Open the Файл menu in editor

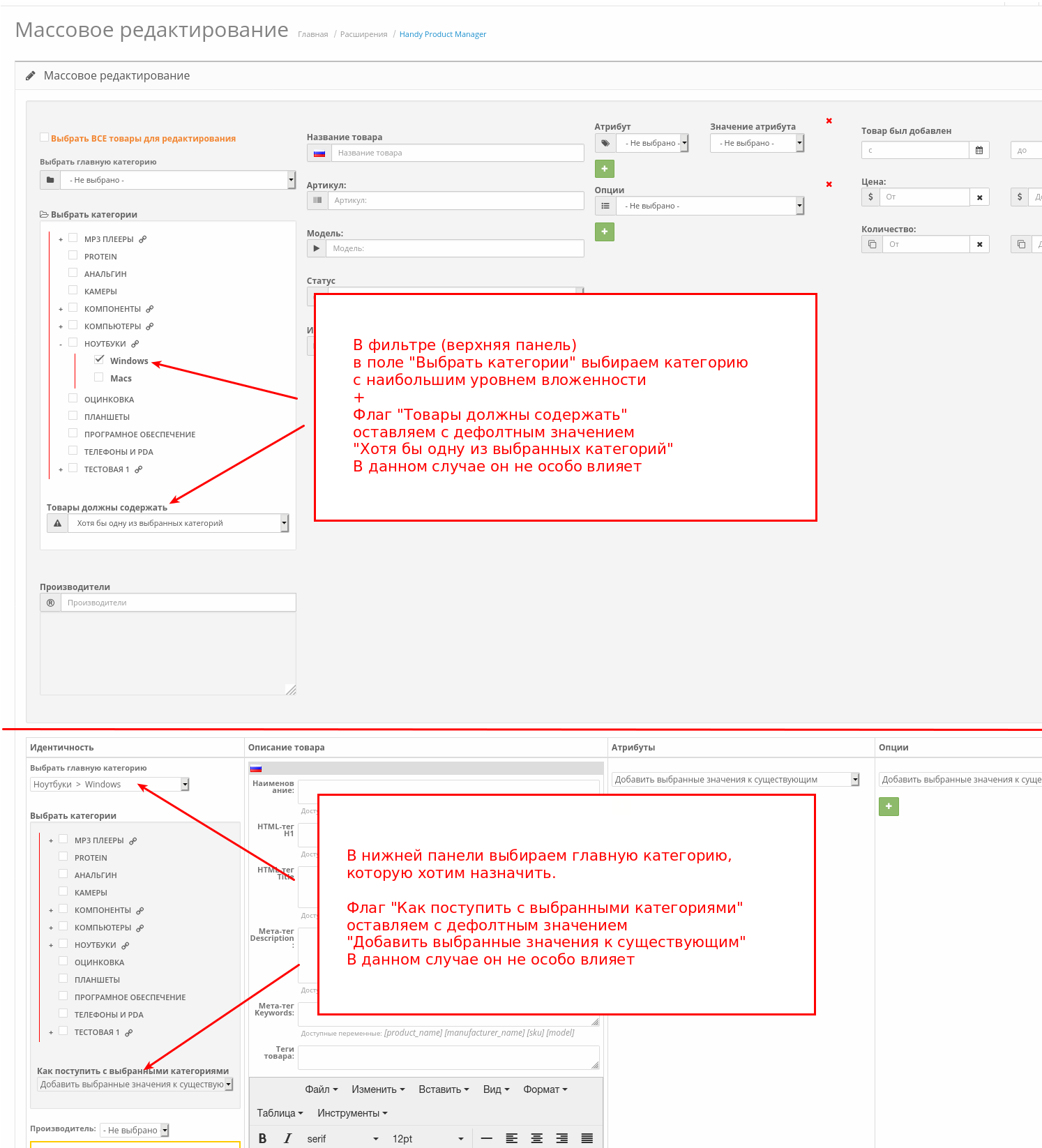[x=321, y=1089]
